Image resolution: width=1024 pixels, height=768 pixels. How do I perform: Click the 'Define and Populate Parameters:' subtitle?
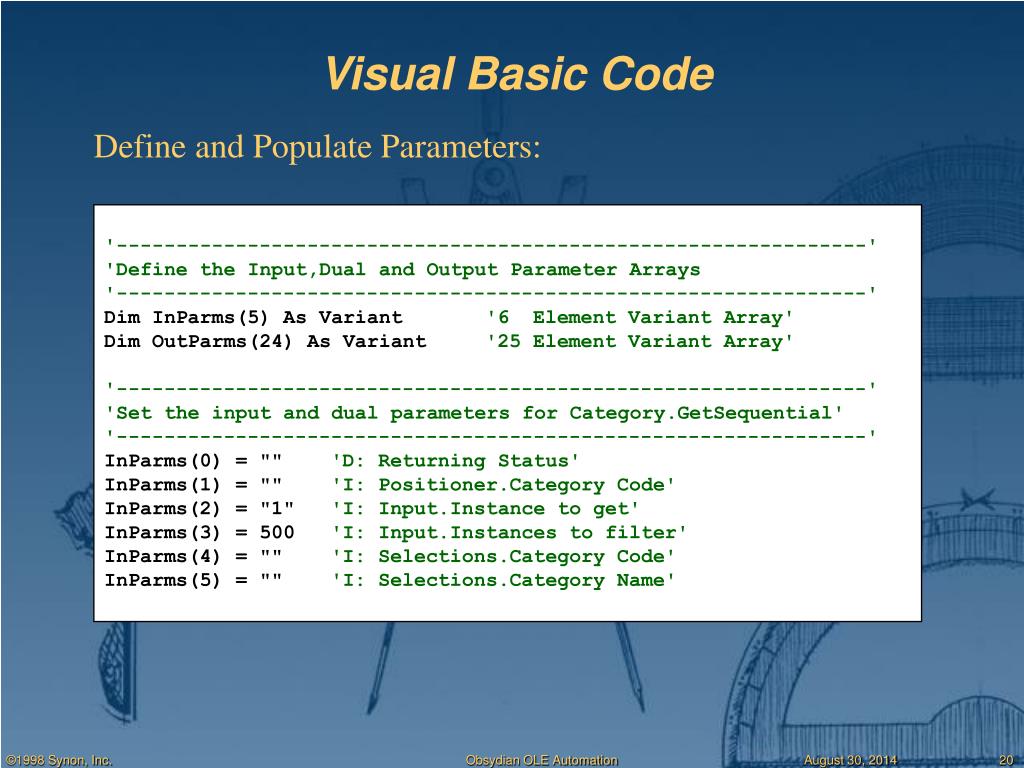point(317,146)
